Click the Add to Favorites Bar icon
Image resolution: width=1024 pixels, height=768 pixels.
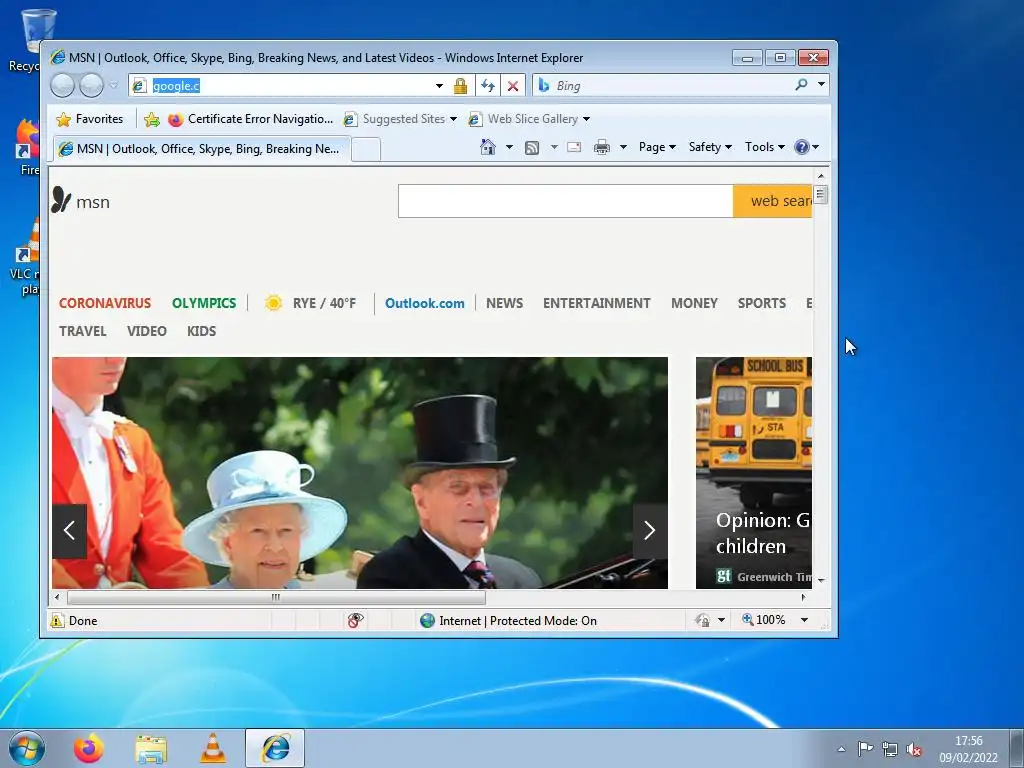(x=152, y=119)
